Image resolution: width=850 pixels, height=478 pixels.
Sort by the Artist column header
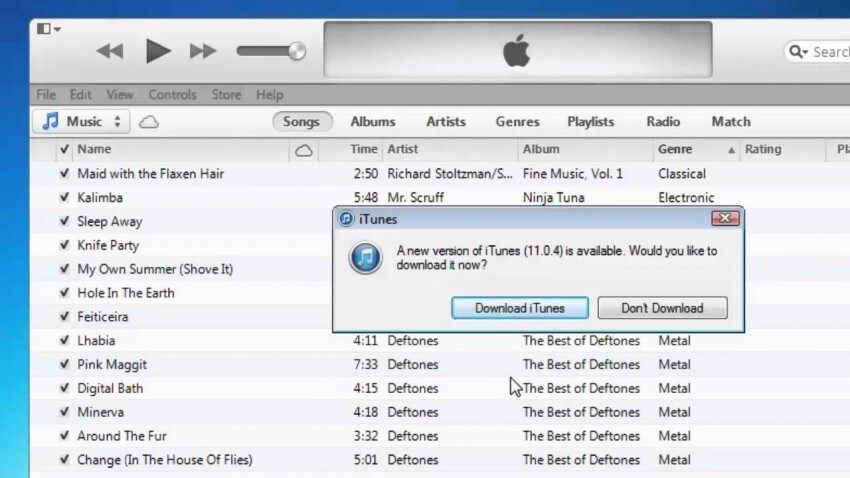tap(402, 149)
